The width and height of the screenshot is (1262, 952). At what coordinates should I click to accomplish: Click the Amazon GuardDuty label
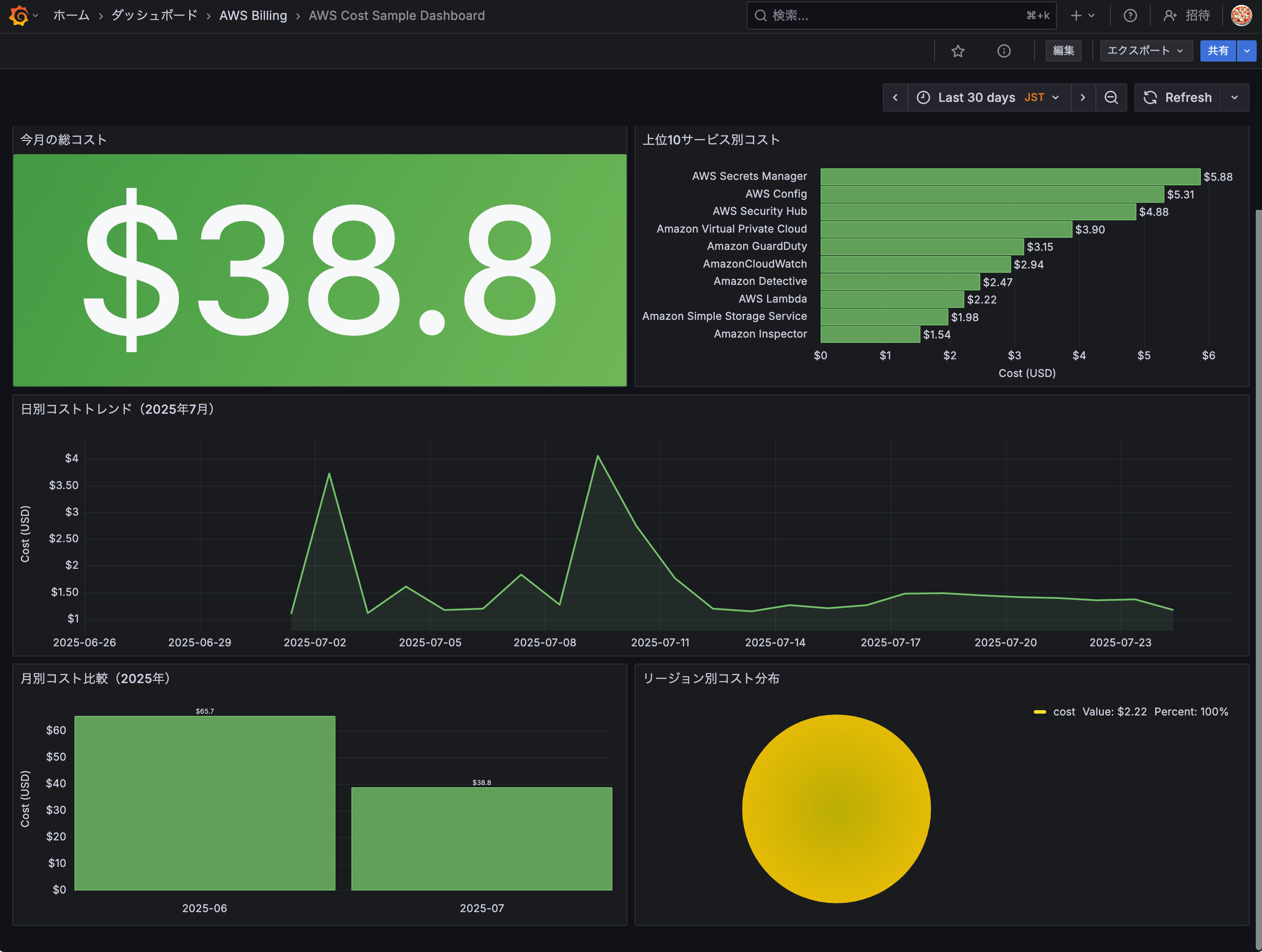(x=756, y=246)
